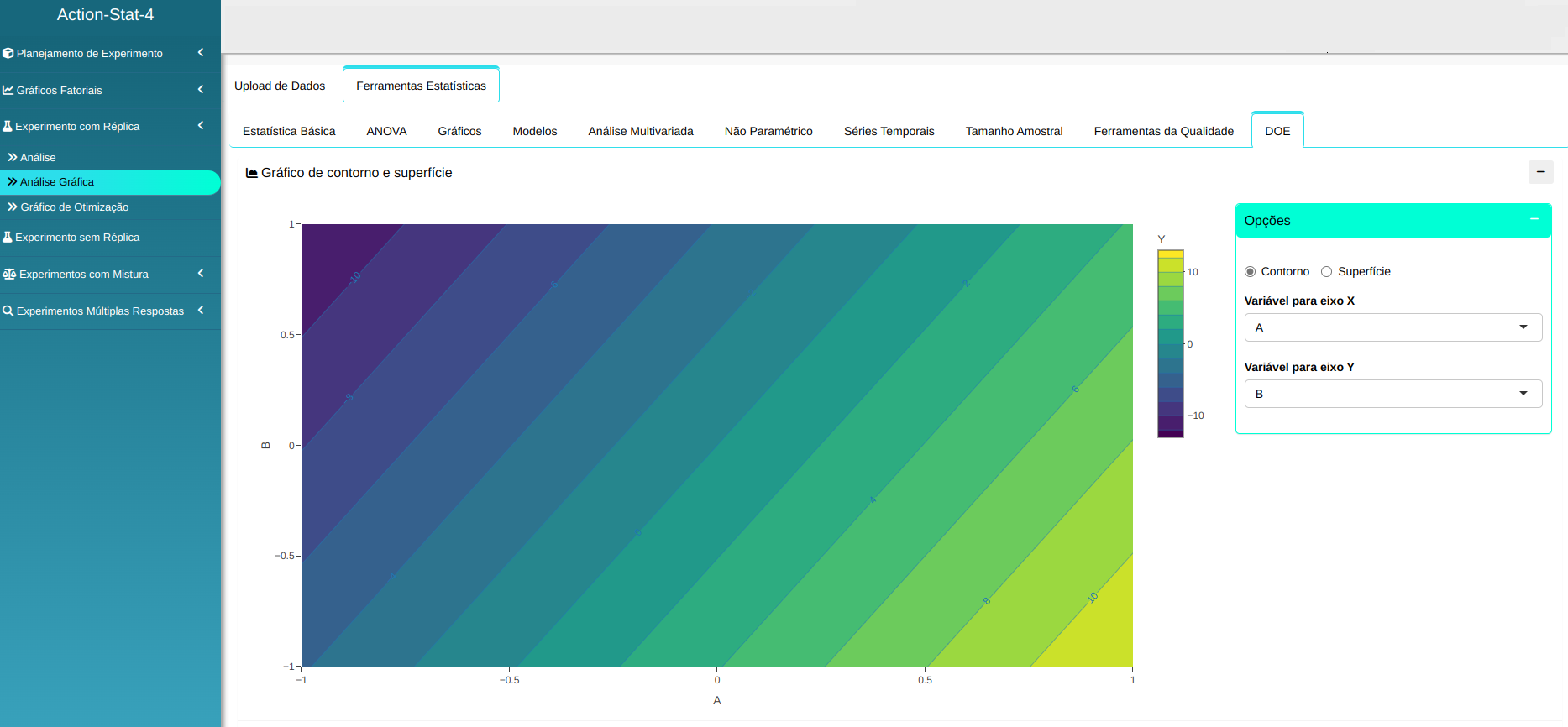Go to the Análise sidebar item

pos(38,157)
